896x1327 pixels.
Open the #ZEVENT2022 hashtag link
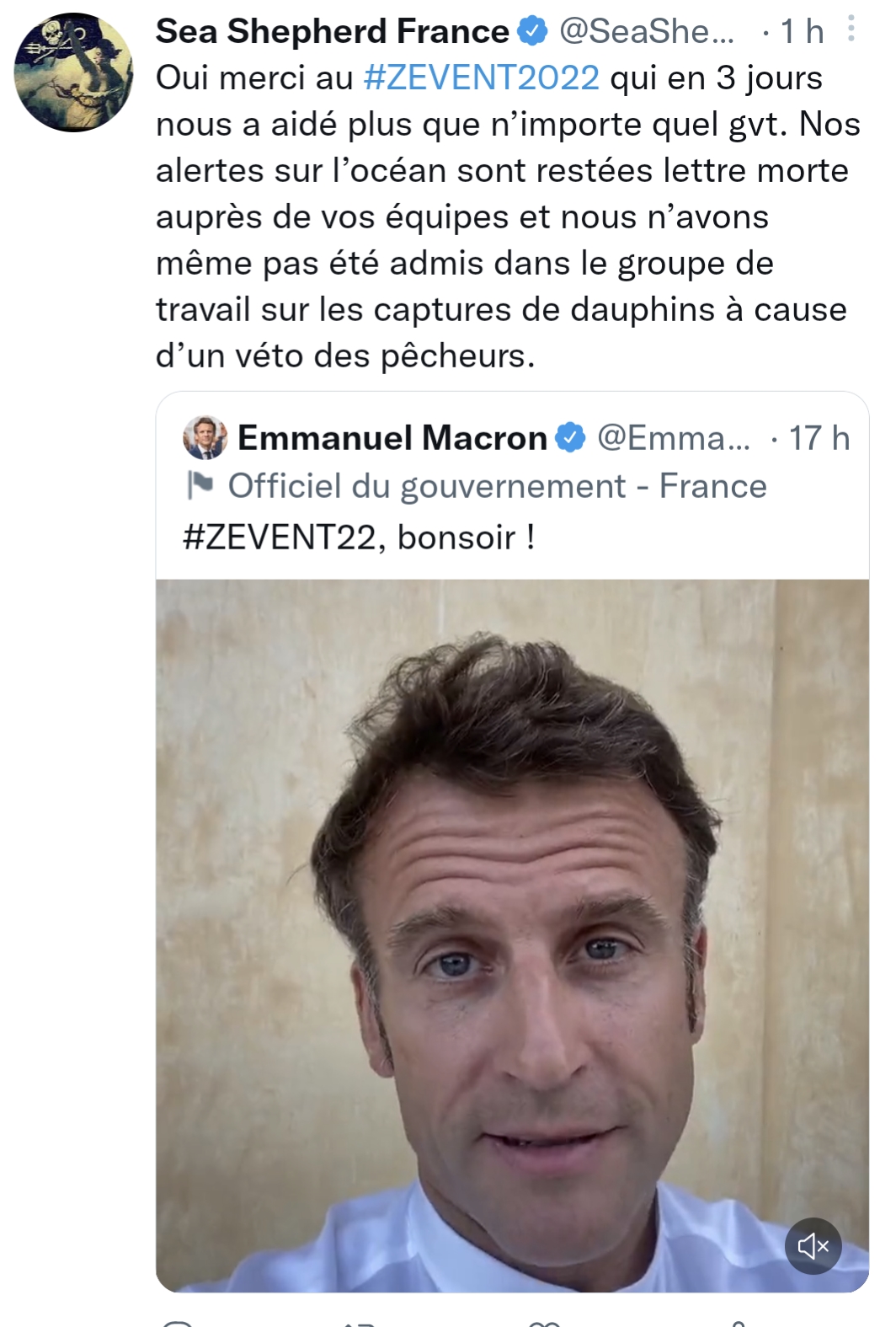click(x=481, y=78)
